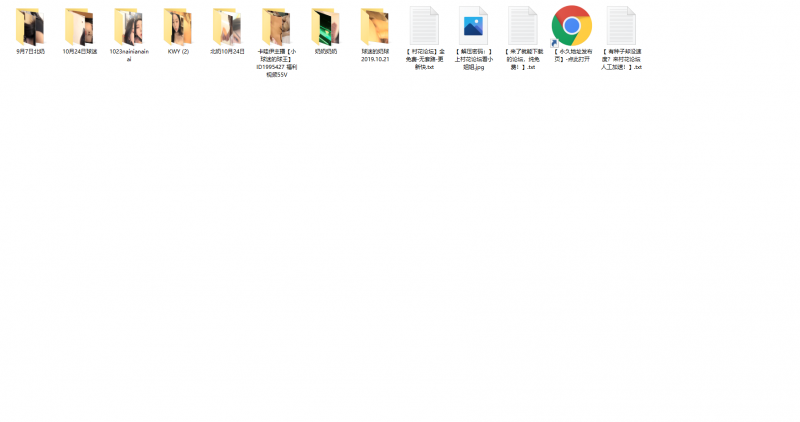Click the ID1995427 folder name text
This screenshot has height=422, width=800.
tap(276, 62)
